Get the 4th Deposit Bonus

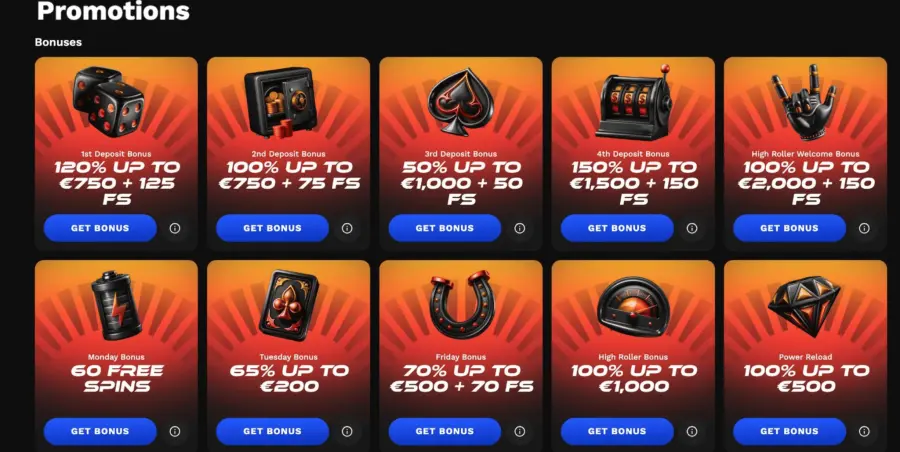617,228
